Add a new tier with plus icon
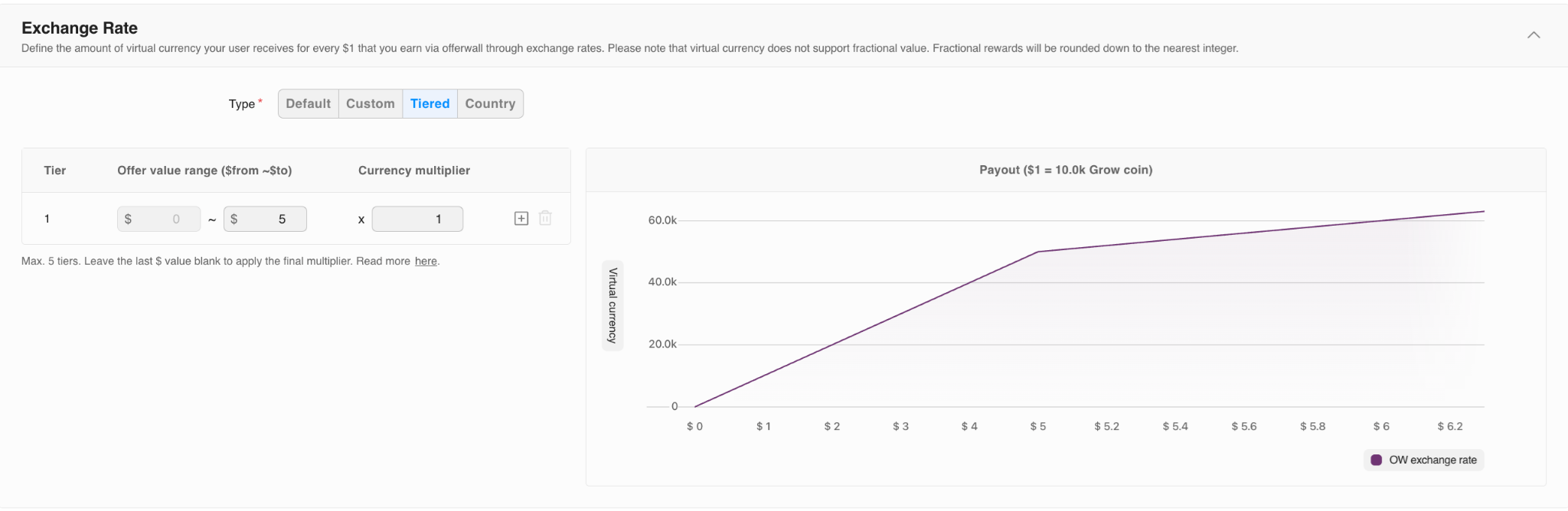Image resolution: width=1568 pixels, height=511 pixels. (521, 219)
